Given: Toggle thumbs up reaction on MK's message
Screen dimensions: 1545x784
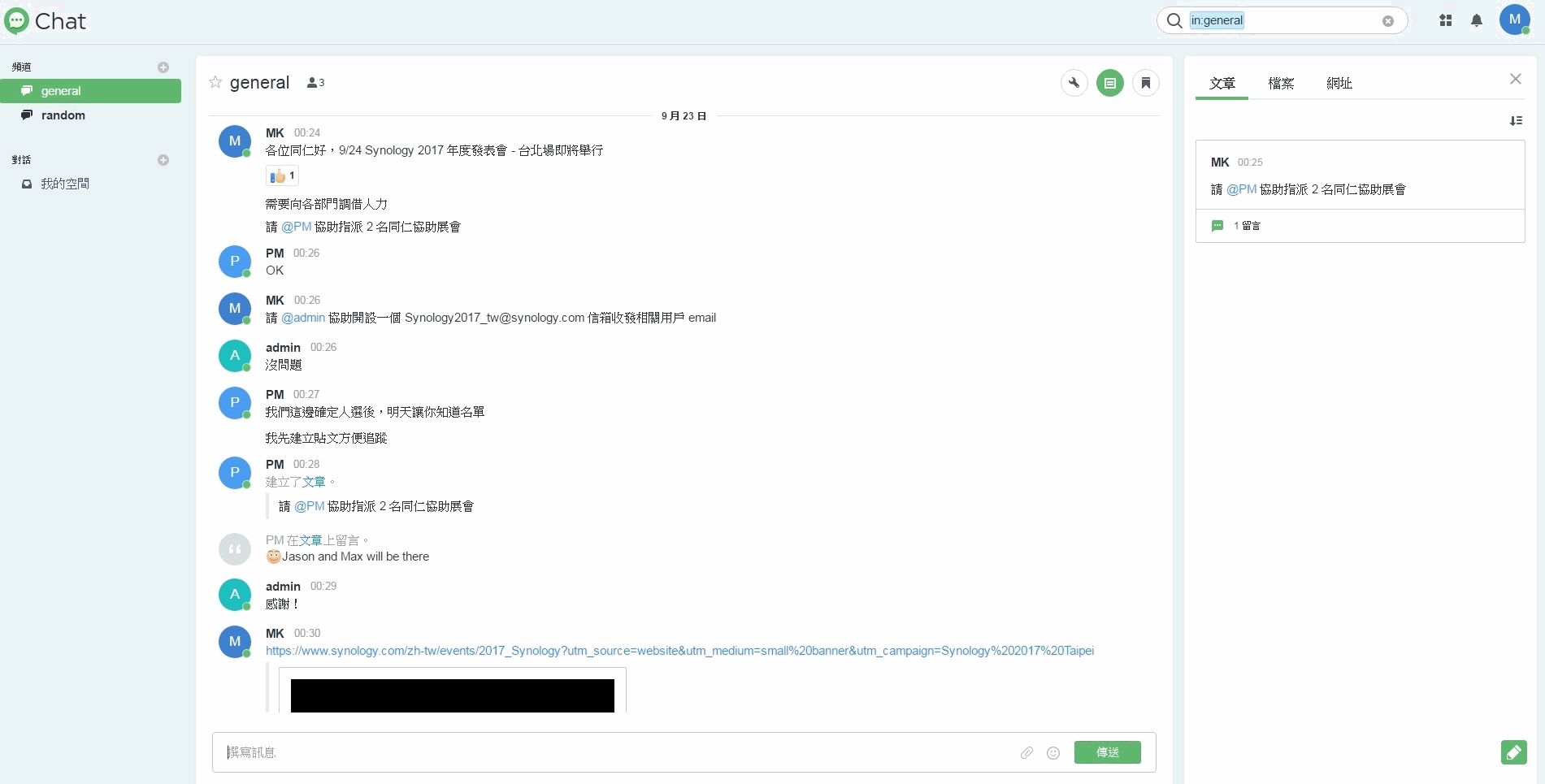Looking at the screenshot, I should [282, 176].
